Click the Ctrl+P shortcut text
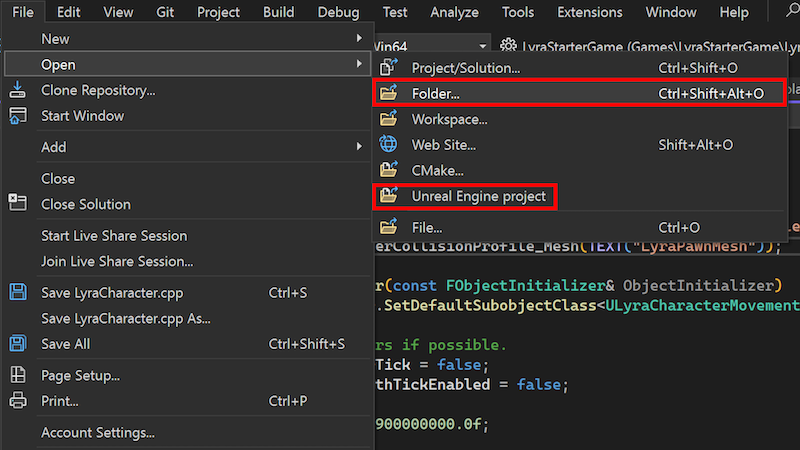 288,401
